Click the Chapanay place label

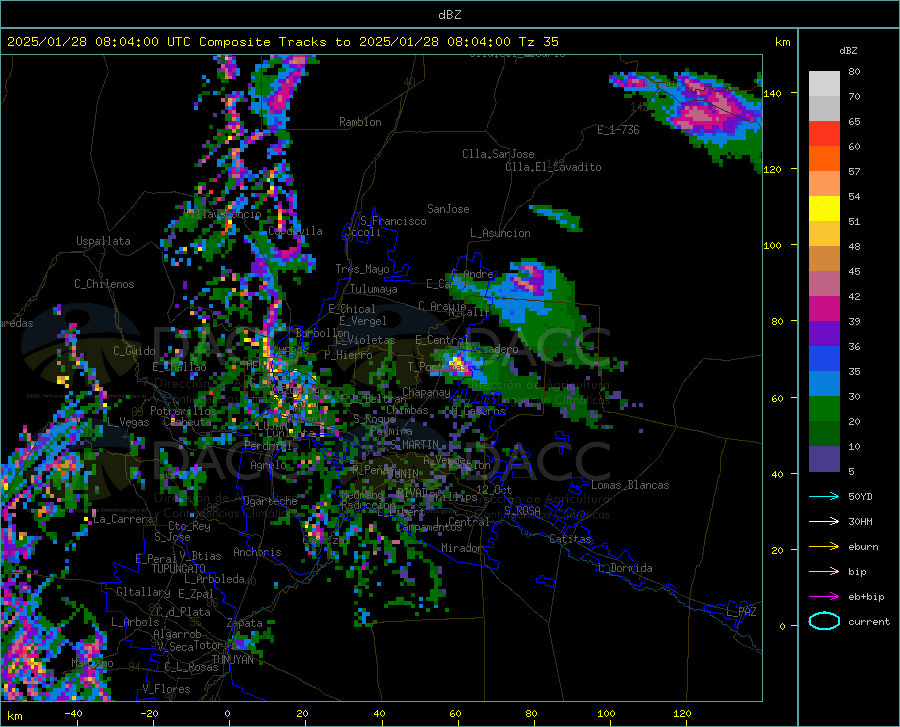tap(426, 392)
